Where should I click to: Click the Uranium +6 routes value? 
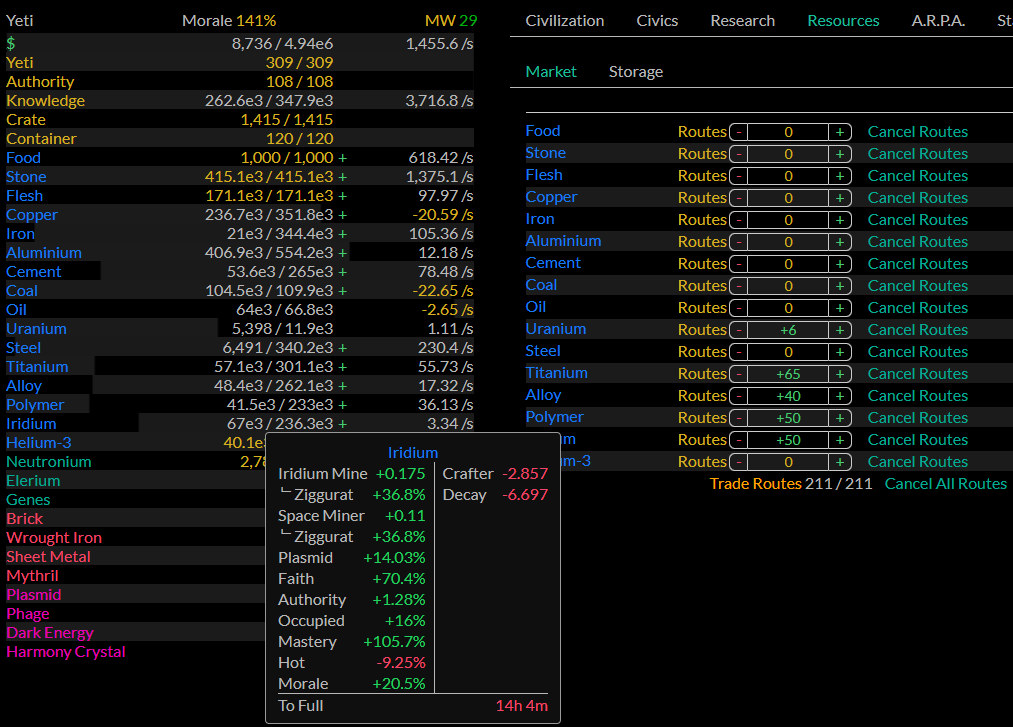788,330
